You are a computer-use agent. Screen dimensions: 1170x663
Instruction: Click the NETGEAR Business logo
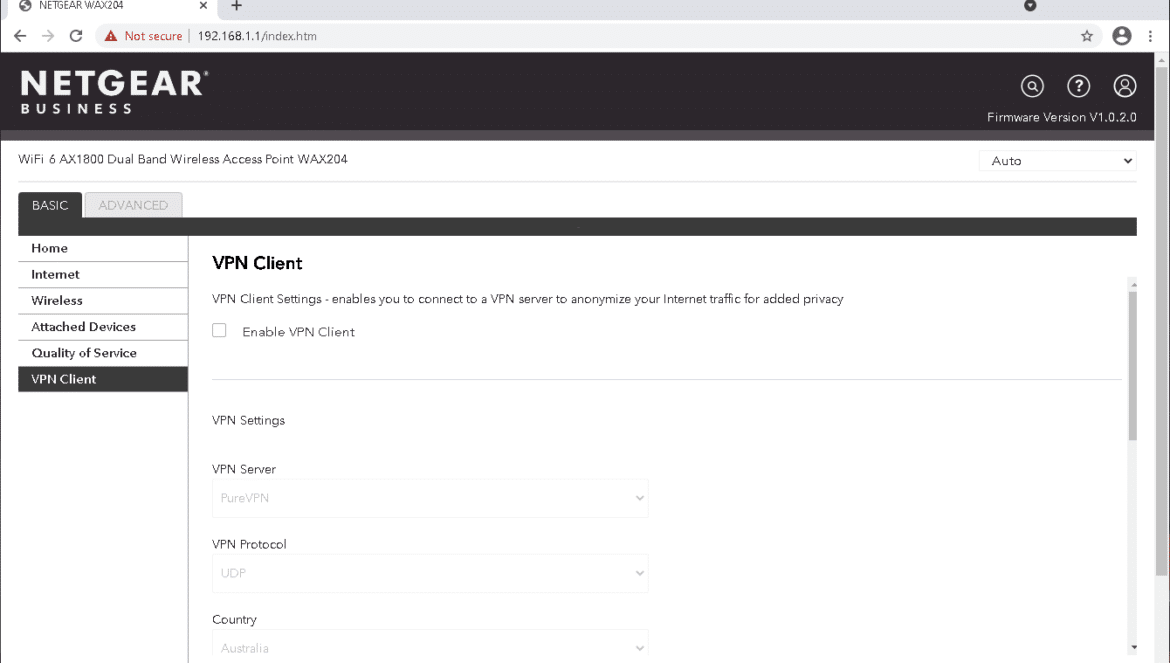coord(114,92)
